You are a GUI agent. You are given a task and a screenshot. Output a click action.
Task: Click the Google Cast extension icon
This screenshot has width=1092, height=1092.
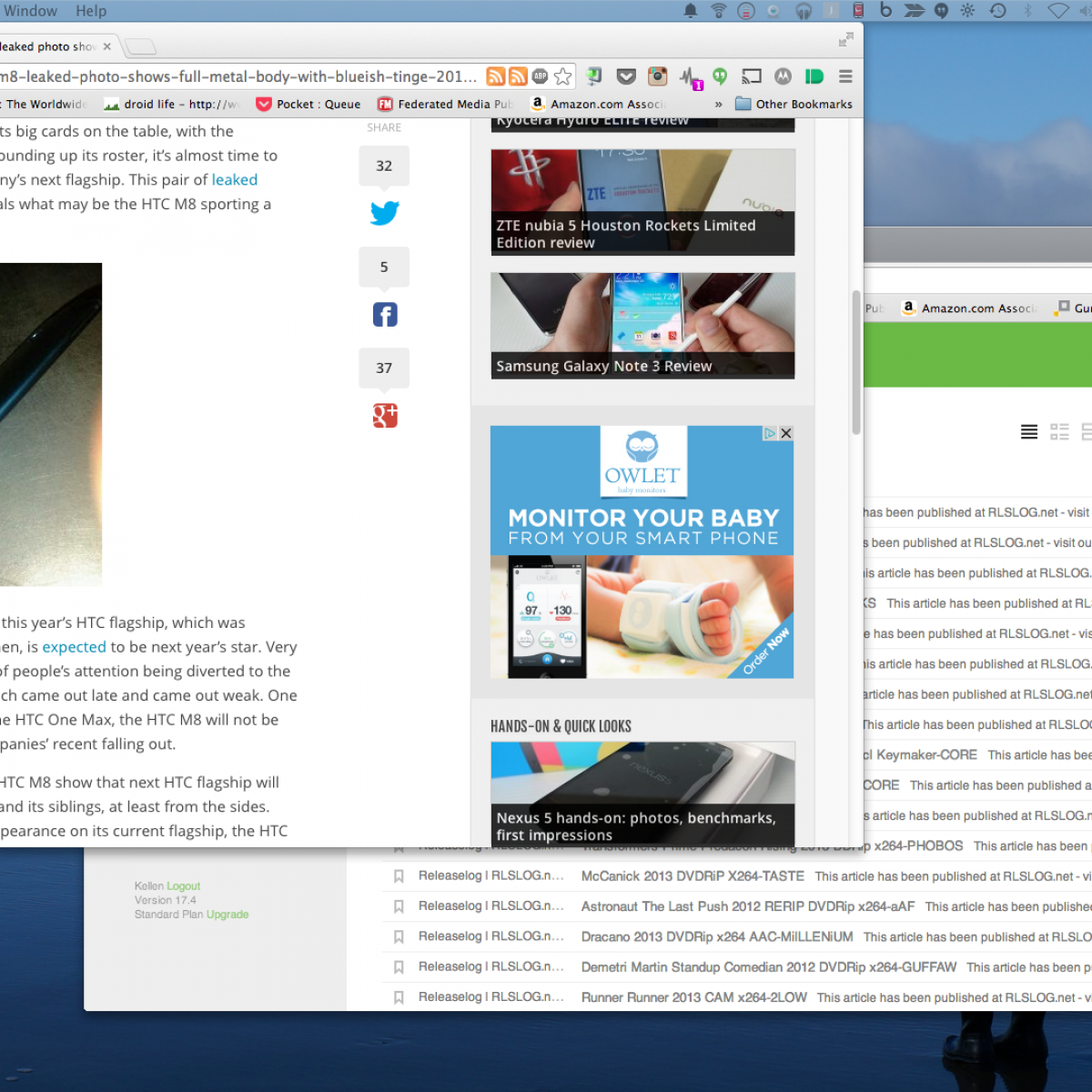752,76
